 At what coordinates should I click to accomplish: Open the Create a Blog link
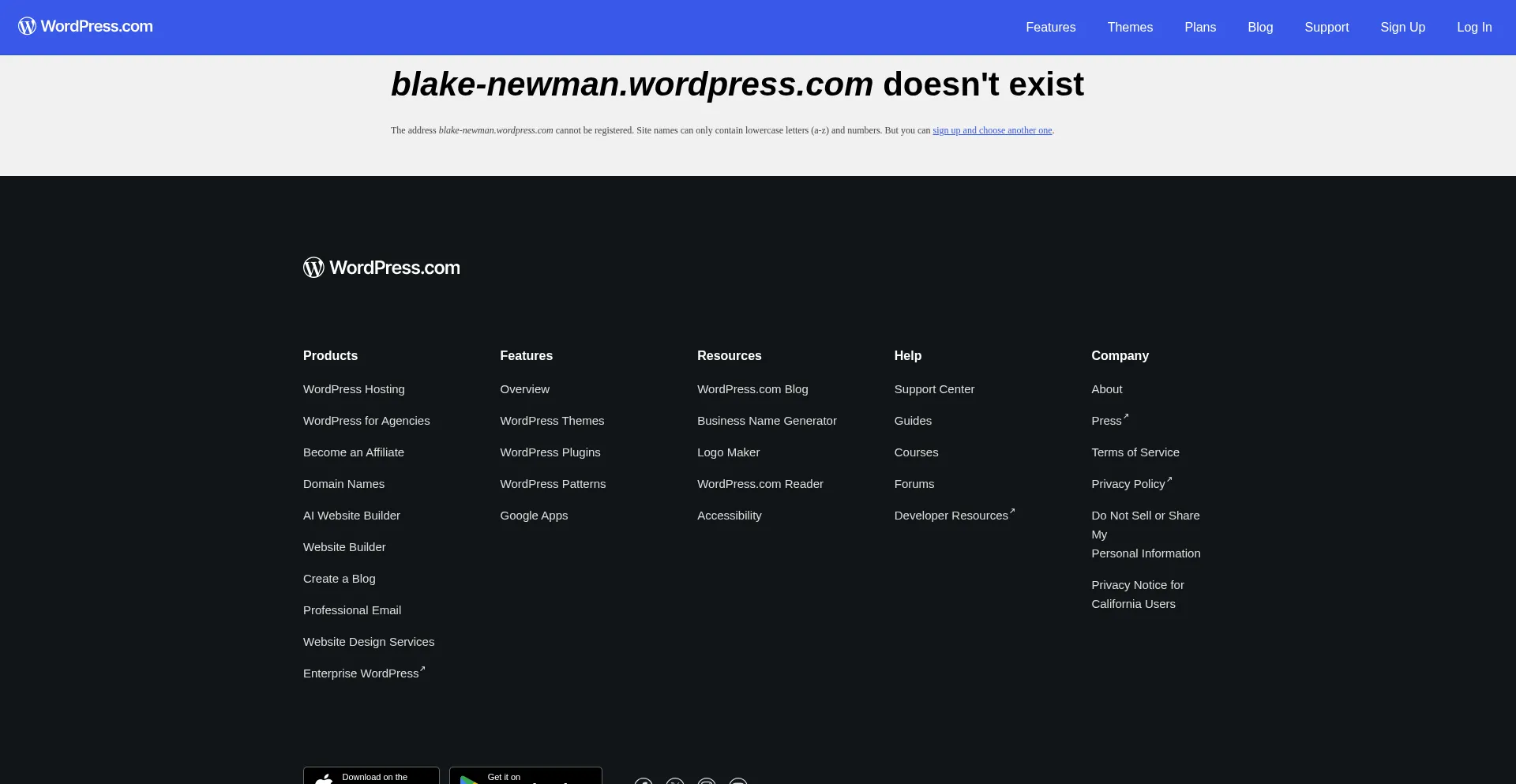pyautogui.click(x=339, y=579)
